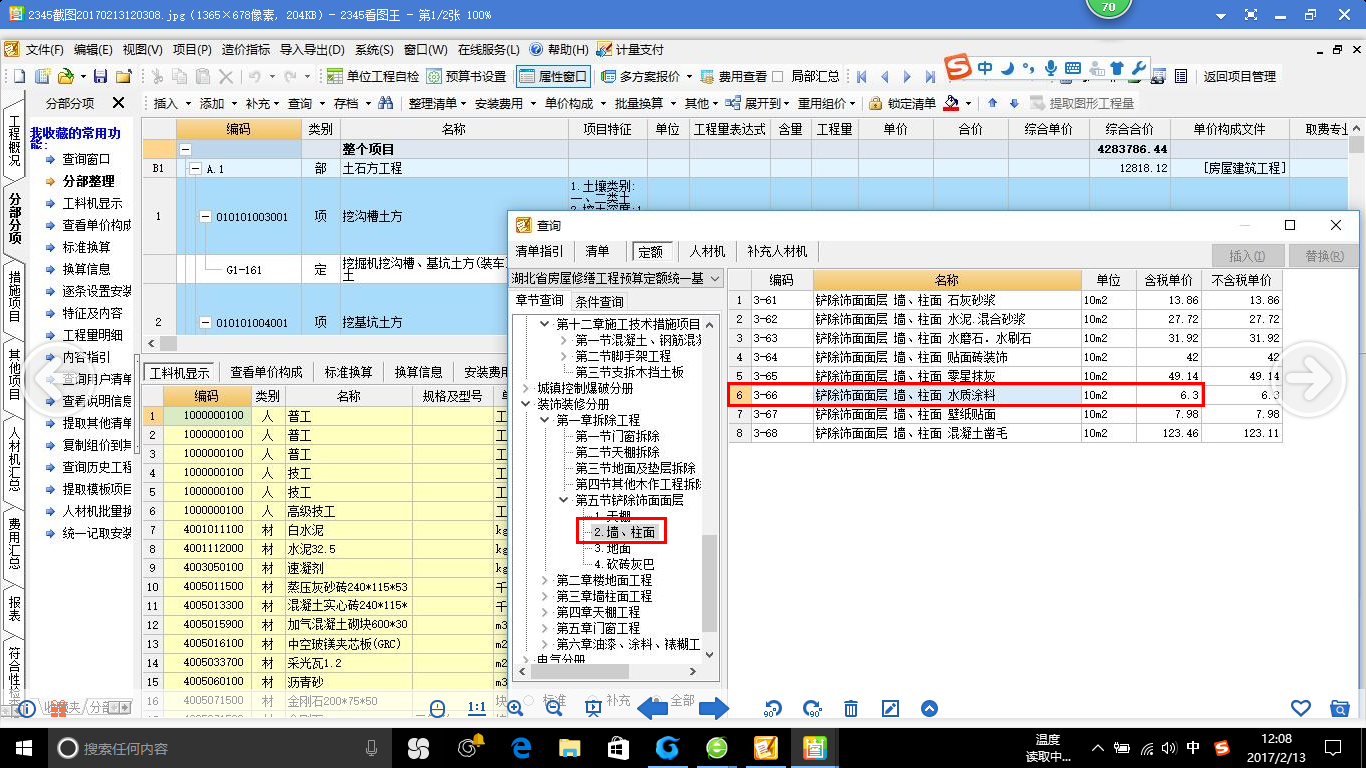The height and width of the screenshot is (768, 1366).
Task: Open the 湖北省房屋修缮工程预算定额 combo box
Action: tap(616, 278)
